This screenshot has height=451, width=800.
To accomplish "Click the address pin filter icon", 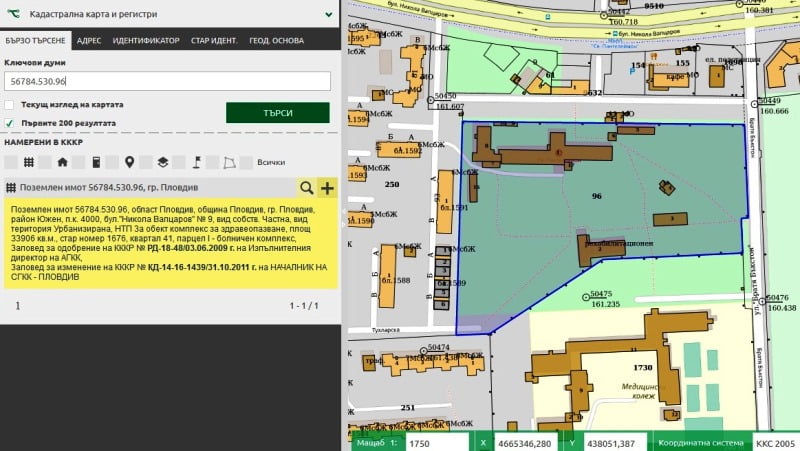I will click(129, 162).
